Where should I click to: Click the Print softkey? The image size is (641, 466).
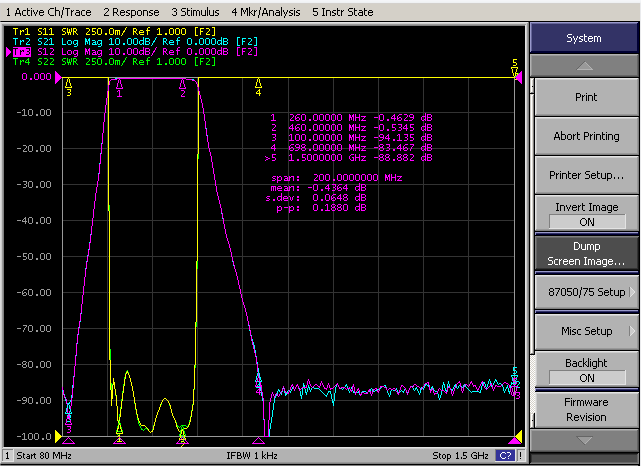click(x=587, y=97)
